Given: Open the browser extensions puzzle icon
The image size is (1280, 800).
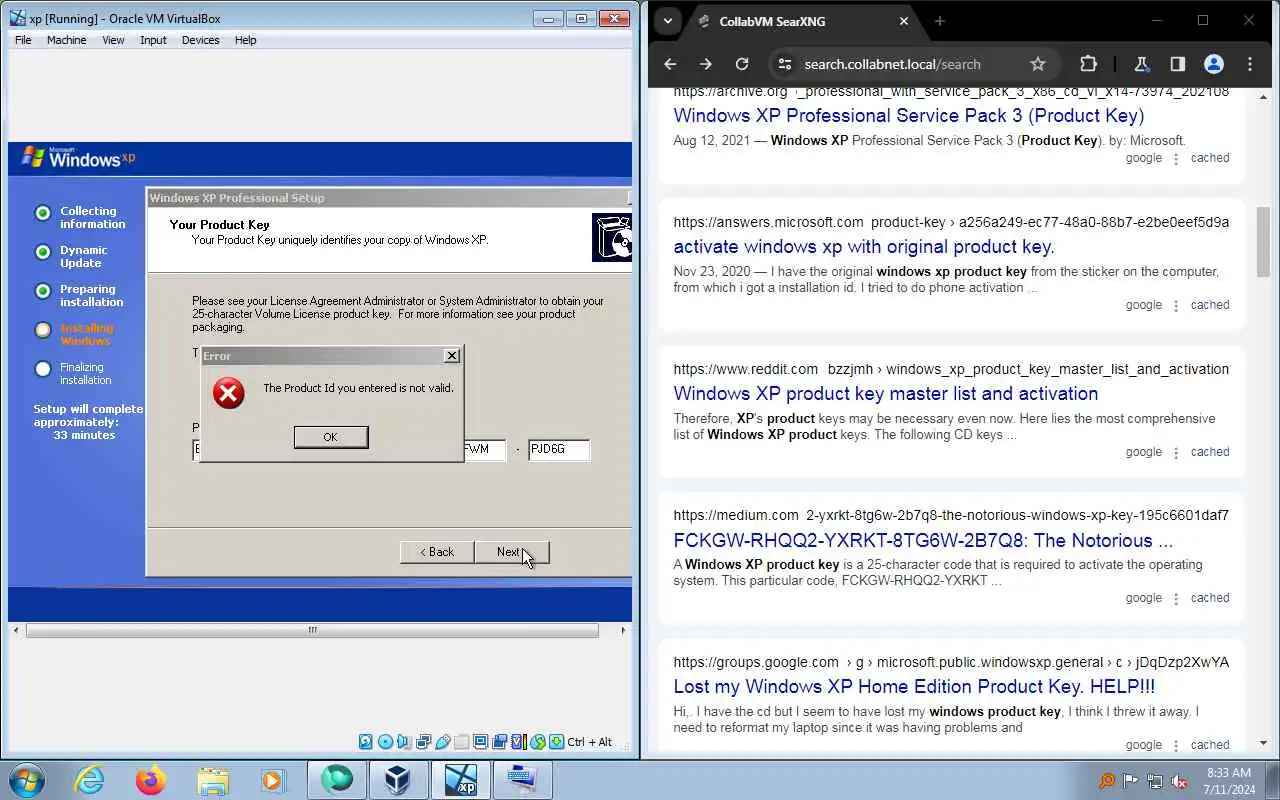Looking at the screenshot, I should (1089, 64).
